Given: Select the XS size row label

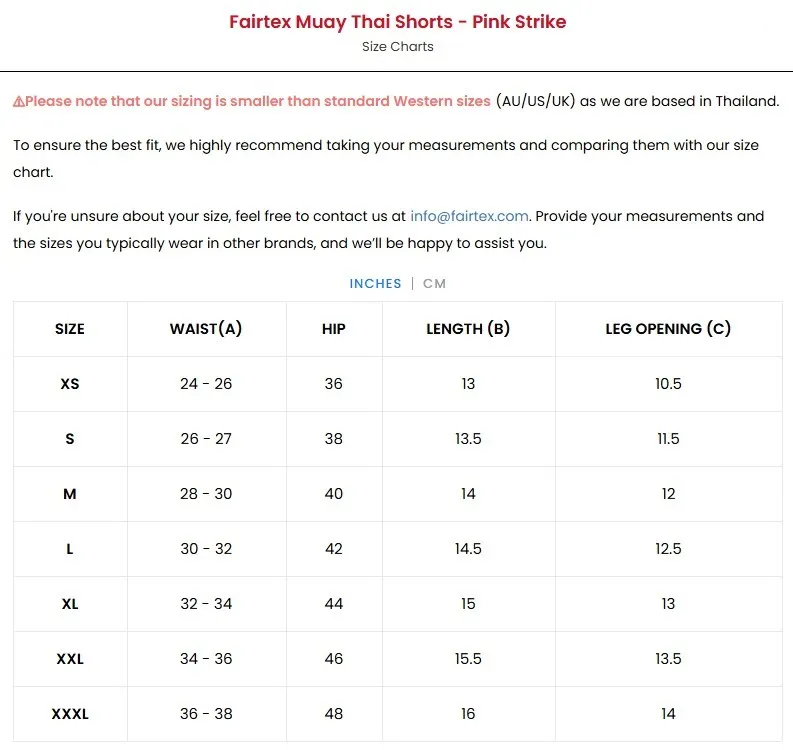Looking at the screenshot, I should (70, 384).
